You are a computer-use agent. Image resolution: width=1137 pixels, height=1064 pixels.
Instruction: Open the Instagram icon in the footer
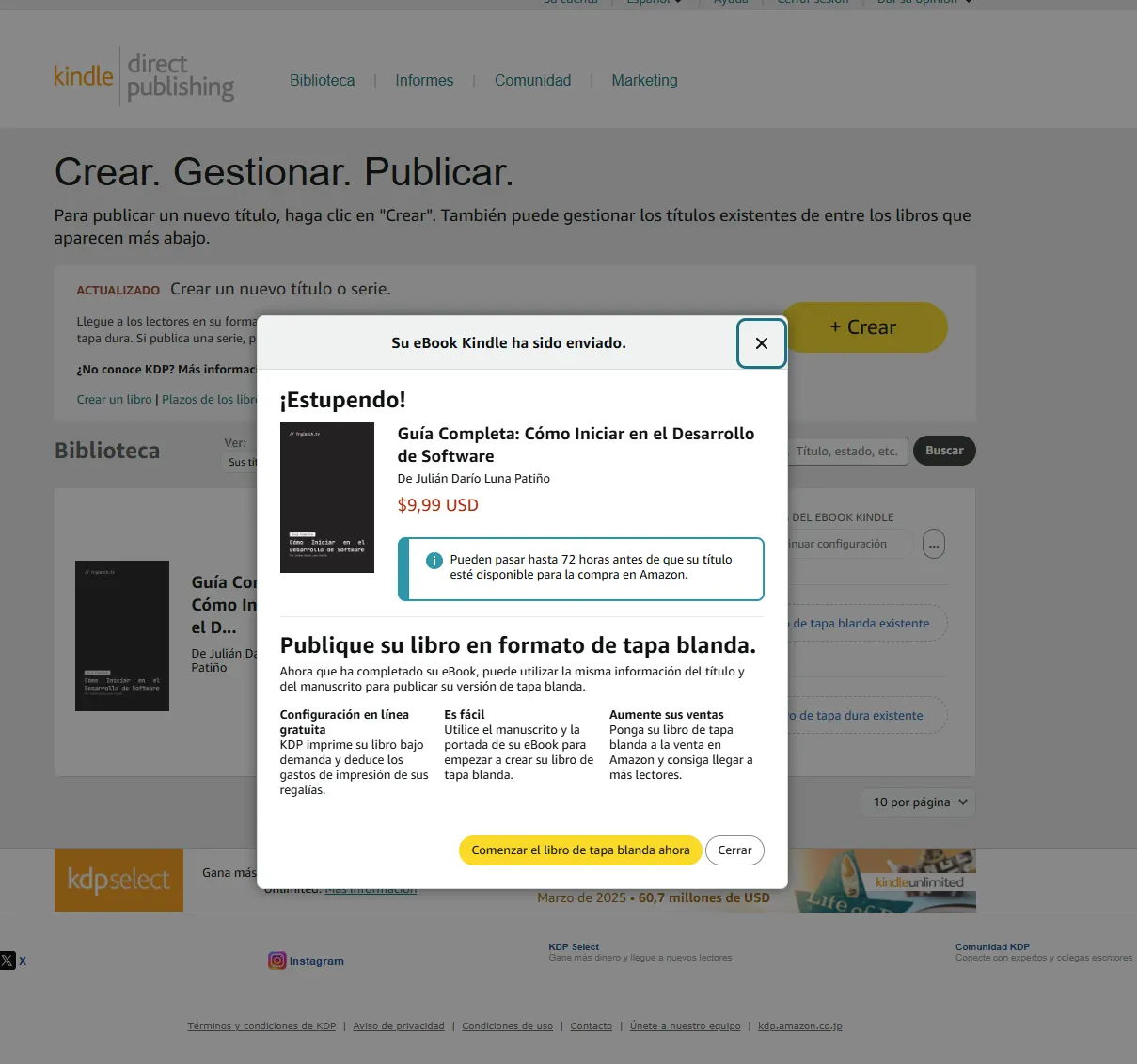[277, 961]
